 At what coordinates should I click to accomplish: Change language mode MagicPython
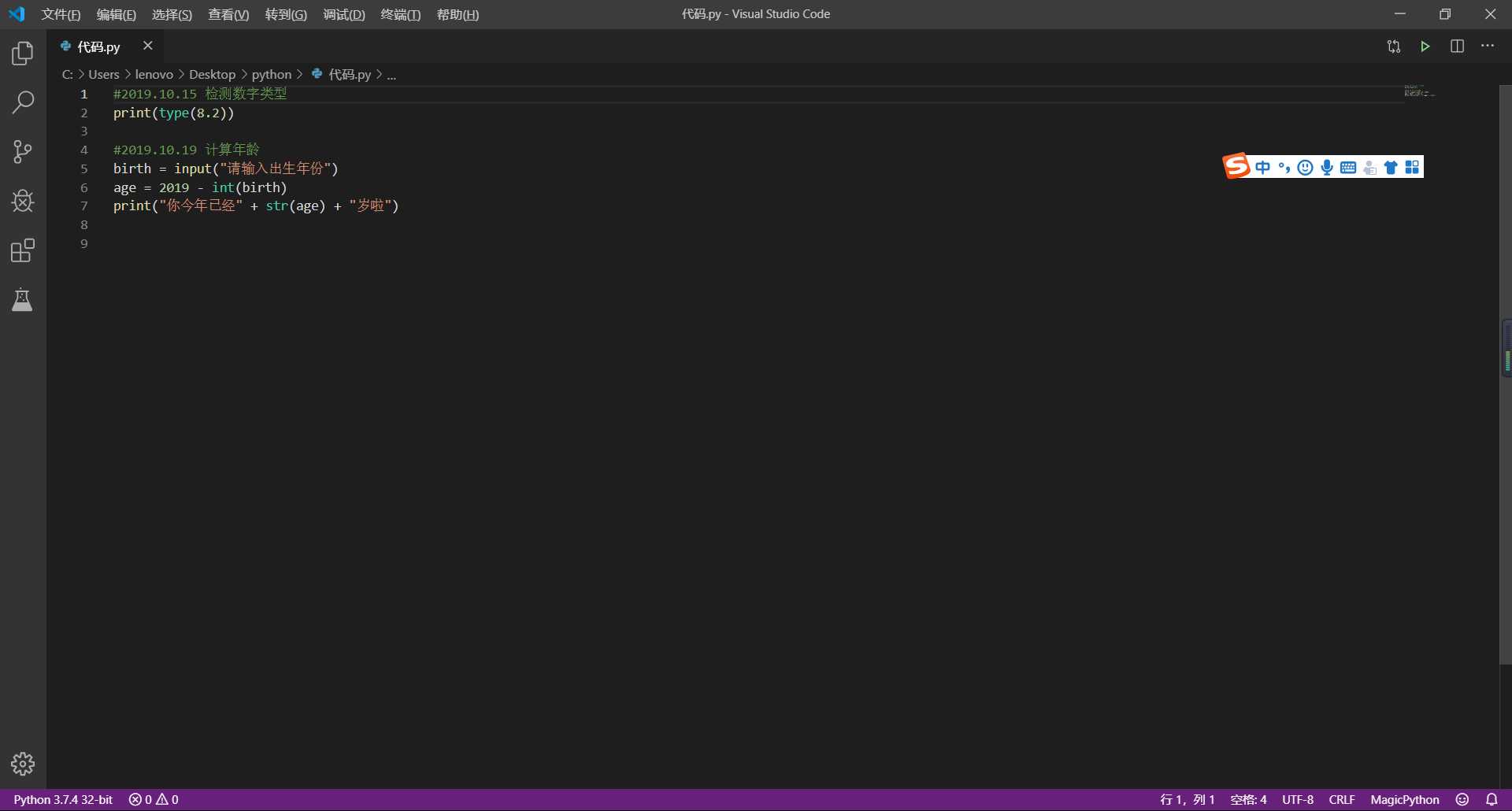[1405, 799]
